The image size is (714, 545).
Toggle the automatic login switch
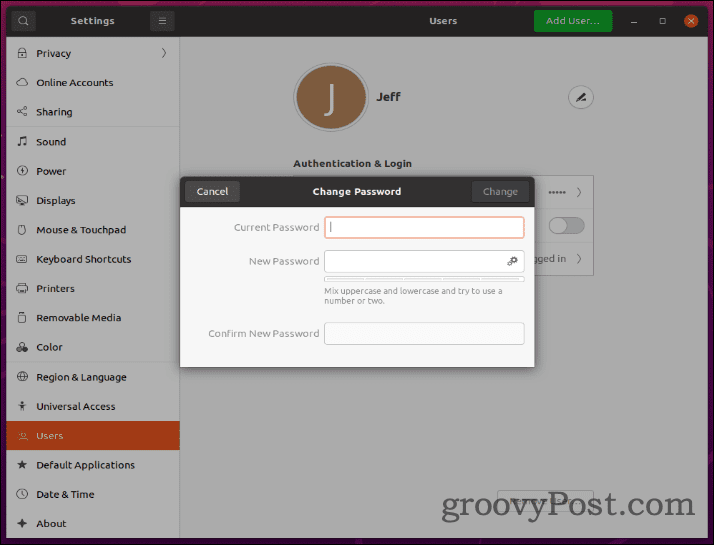point(566,226)
